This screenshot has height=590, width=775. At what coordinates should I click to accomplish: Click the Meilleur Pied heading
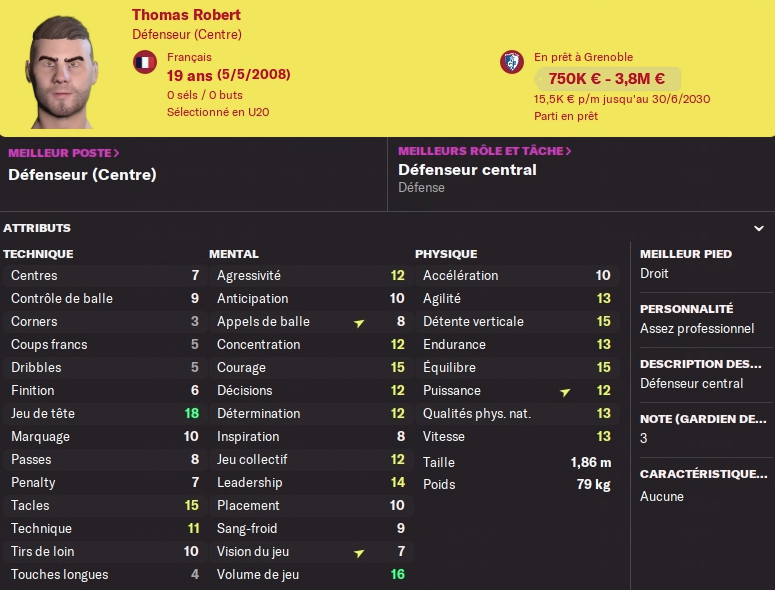686,254
